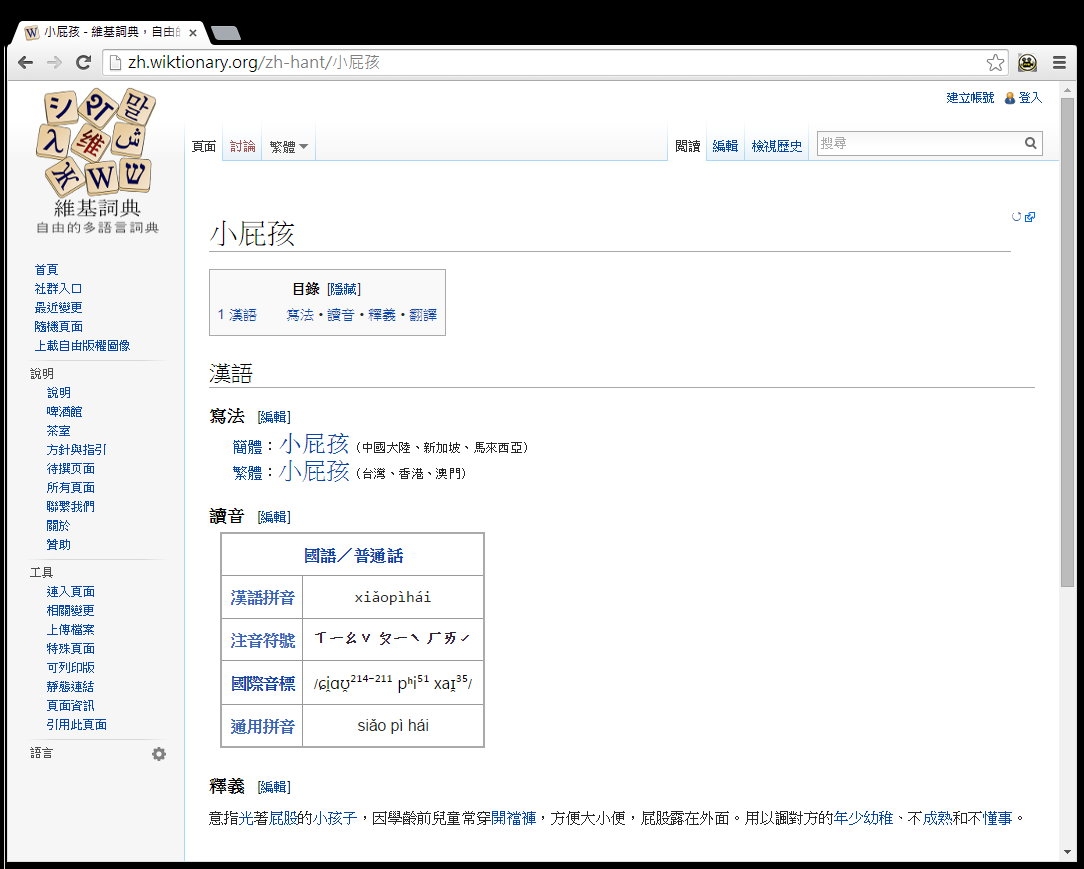Jump to 1 漢語 in contents
Image resolution: width=1084 pixels, height=869 pixels.
click(x=237, y=315)
